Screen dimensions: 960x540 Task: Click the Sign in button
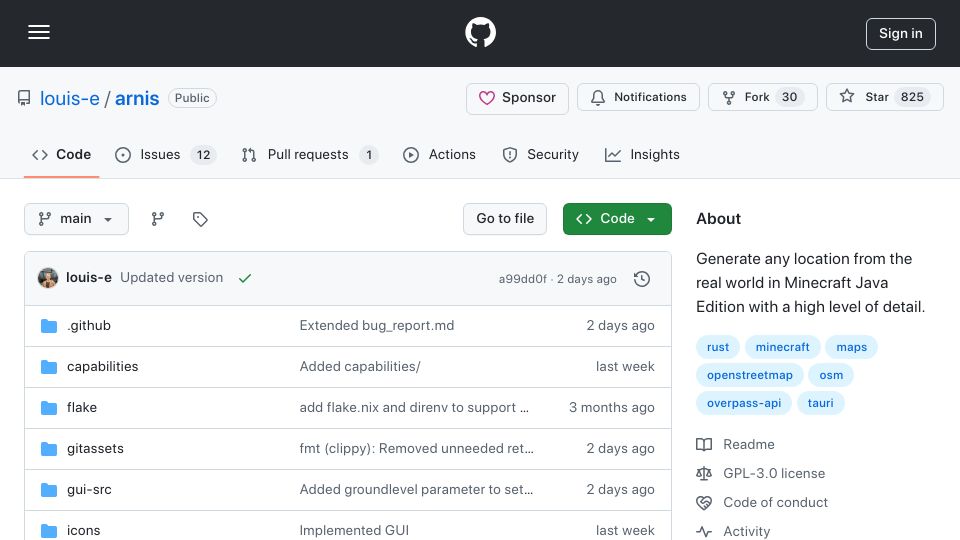pos(901,34)
